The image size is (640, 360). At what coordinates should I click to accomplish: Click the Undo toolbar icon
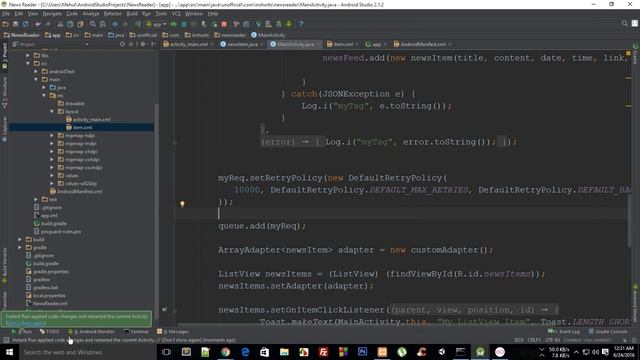click(x=38, y=24)
